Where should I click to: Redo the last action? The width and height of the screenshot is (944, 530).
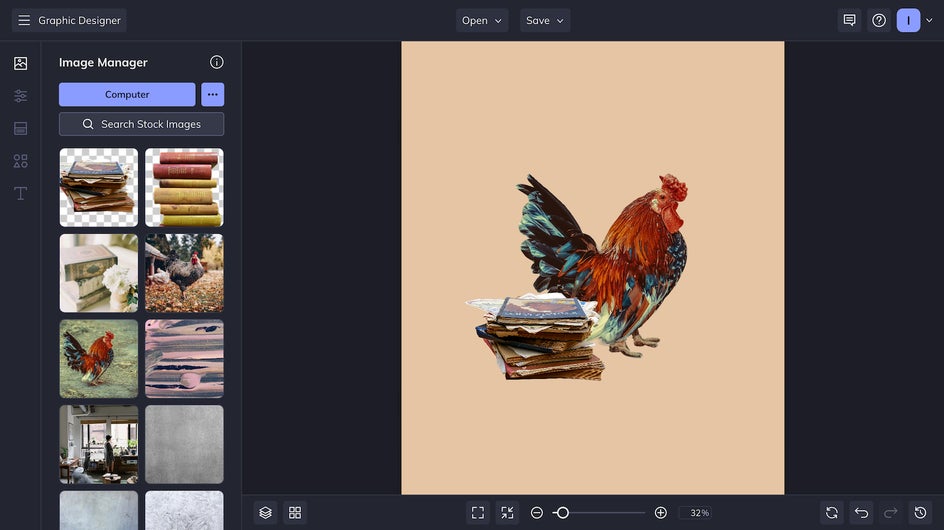click(891, 513)
